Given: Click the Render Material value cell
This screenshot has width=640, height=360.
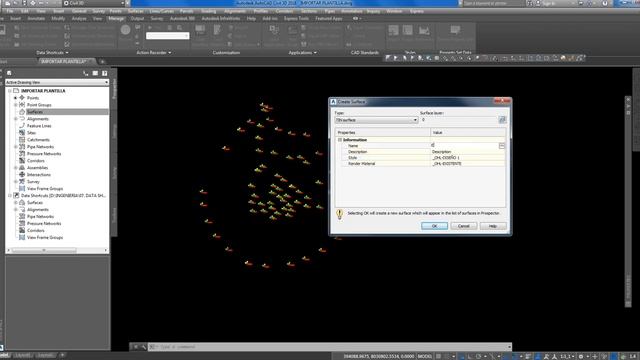Looking at the screenshot, I should [468, 164].
